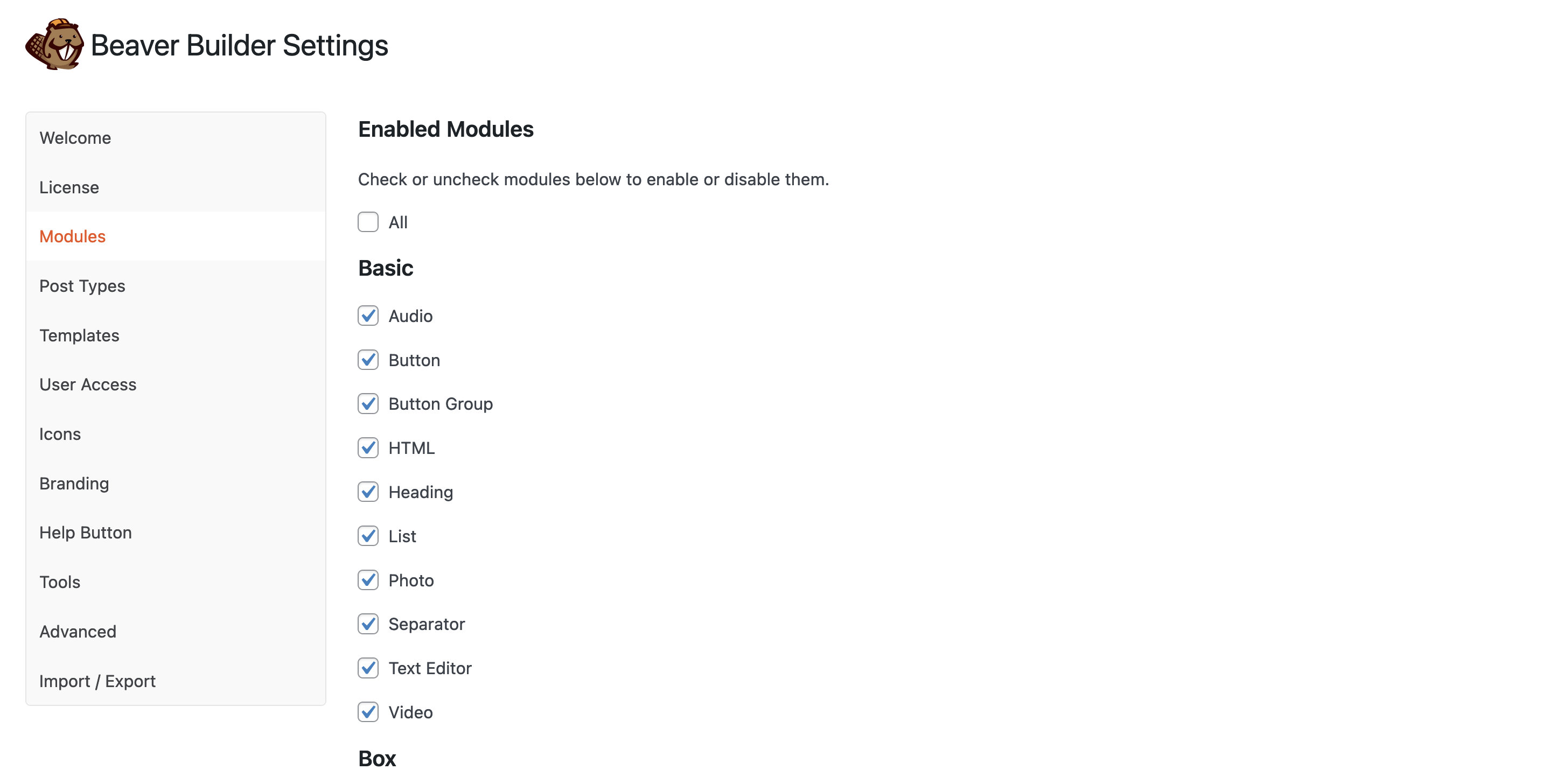Open the License settings section
Screen dimensions: 1550x784
tap(69, 186)
